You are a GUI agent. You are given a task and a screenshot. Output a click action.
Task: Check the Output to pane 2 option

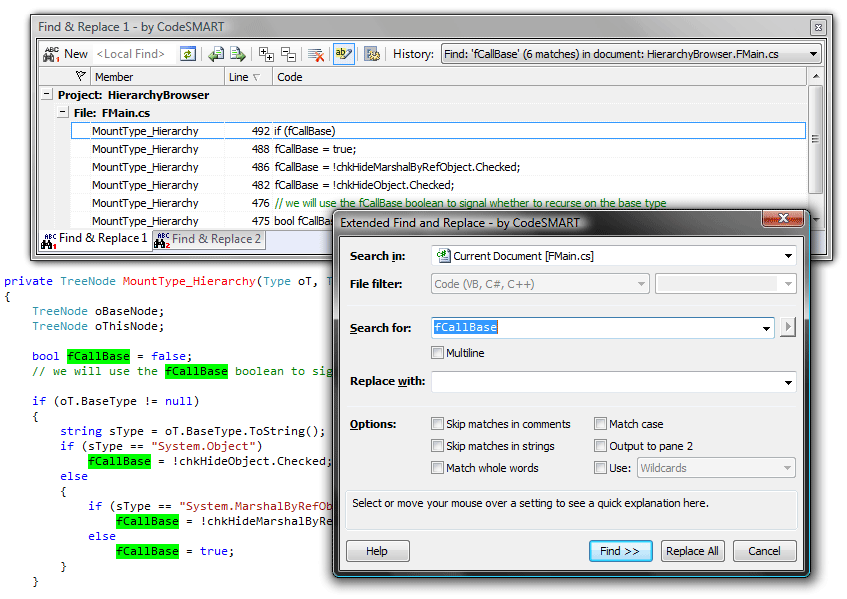(600, 446)
